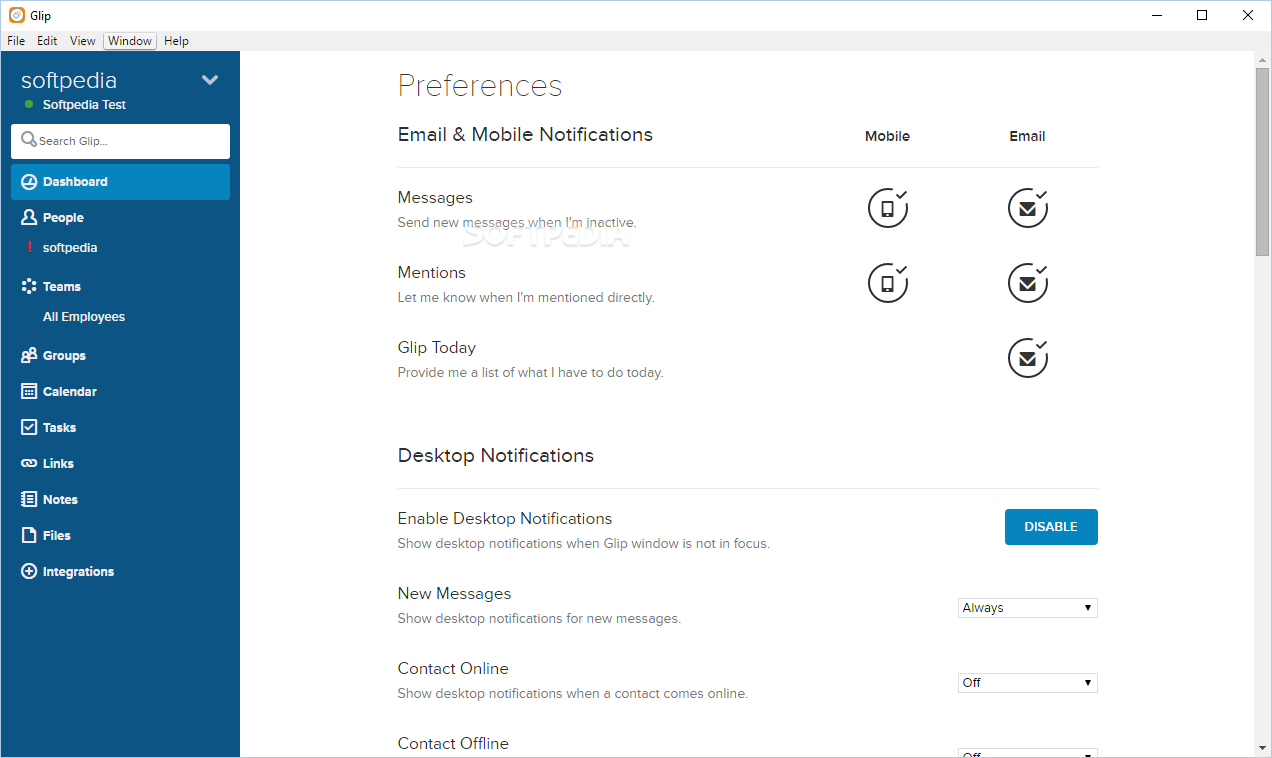
Task: Click the scrollbar up arrow
Action: pyautogui.click(x=1264, y=59)
